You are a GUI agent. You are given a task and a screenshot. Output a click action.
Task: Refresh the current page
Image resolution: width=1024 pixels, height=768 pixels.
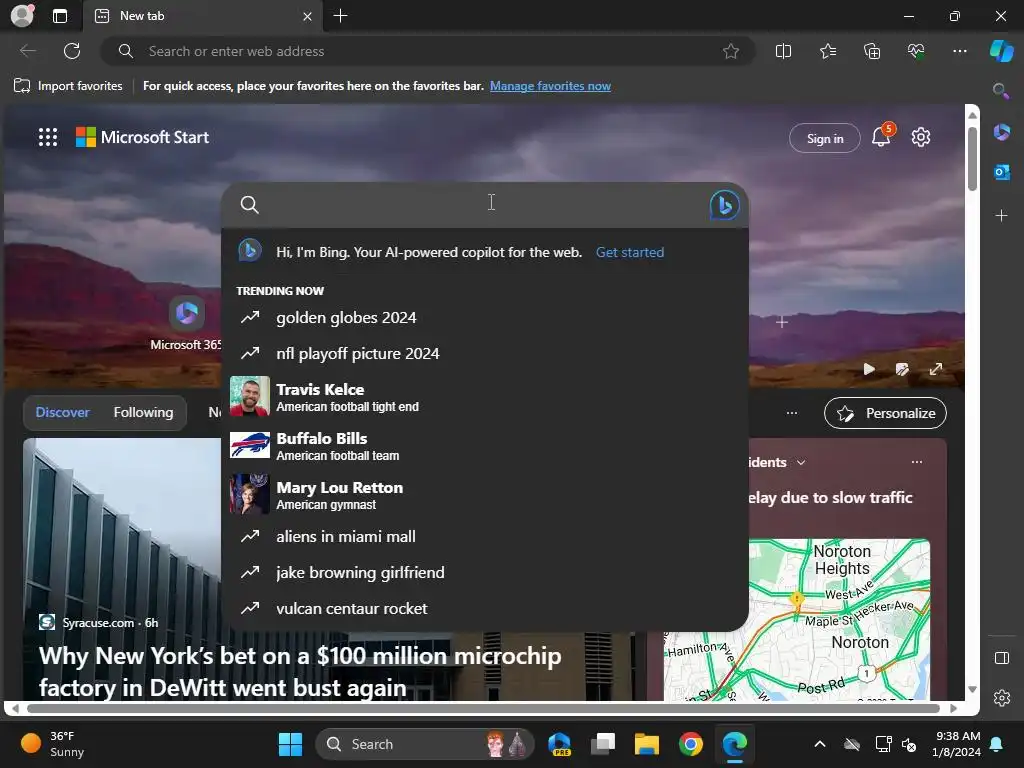coord(72,51)
